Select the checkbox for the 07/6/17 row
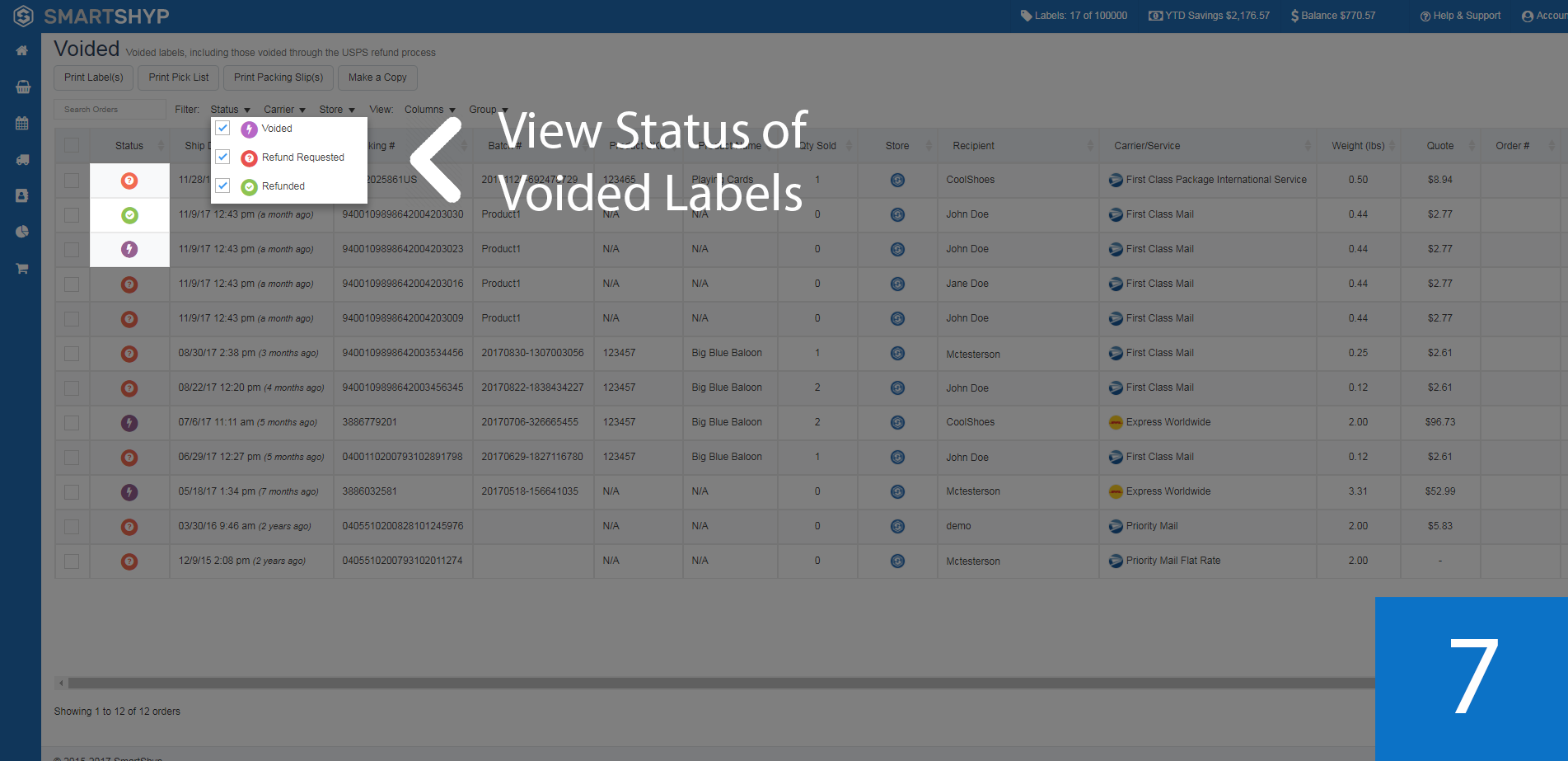 point(72,423)
